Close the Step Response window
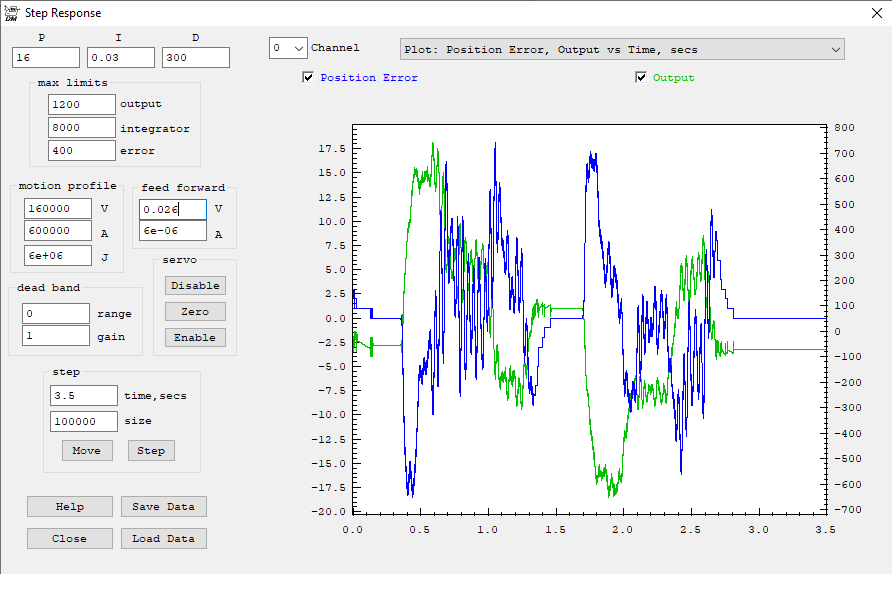The width and height of the screenshot is (892, 595). tap(869, 13)
